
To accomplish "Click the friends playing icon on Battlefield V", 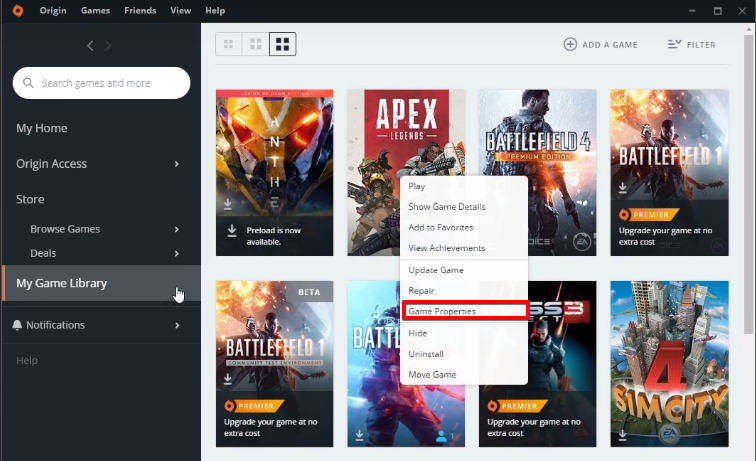I will (x=441, y=436).
